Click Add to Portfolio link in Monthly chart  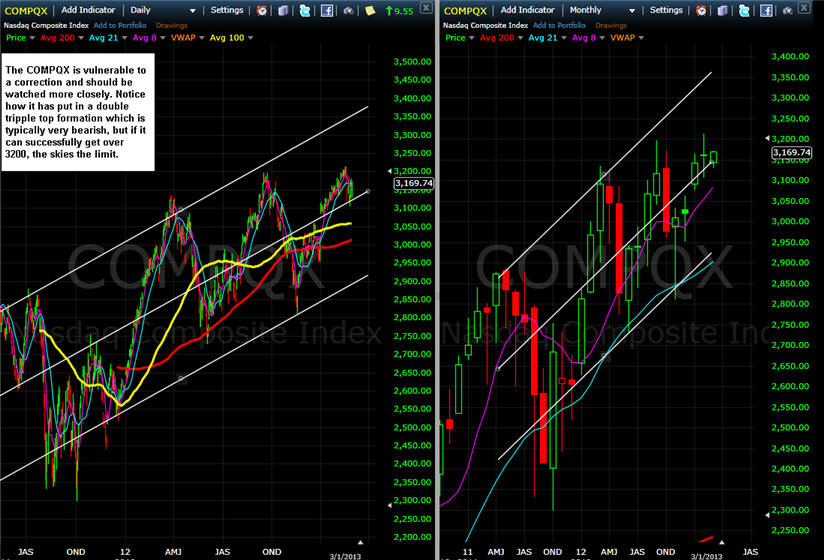click(x=559, y=25)
